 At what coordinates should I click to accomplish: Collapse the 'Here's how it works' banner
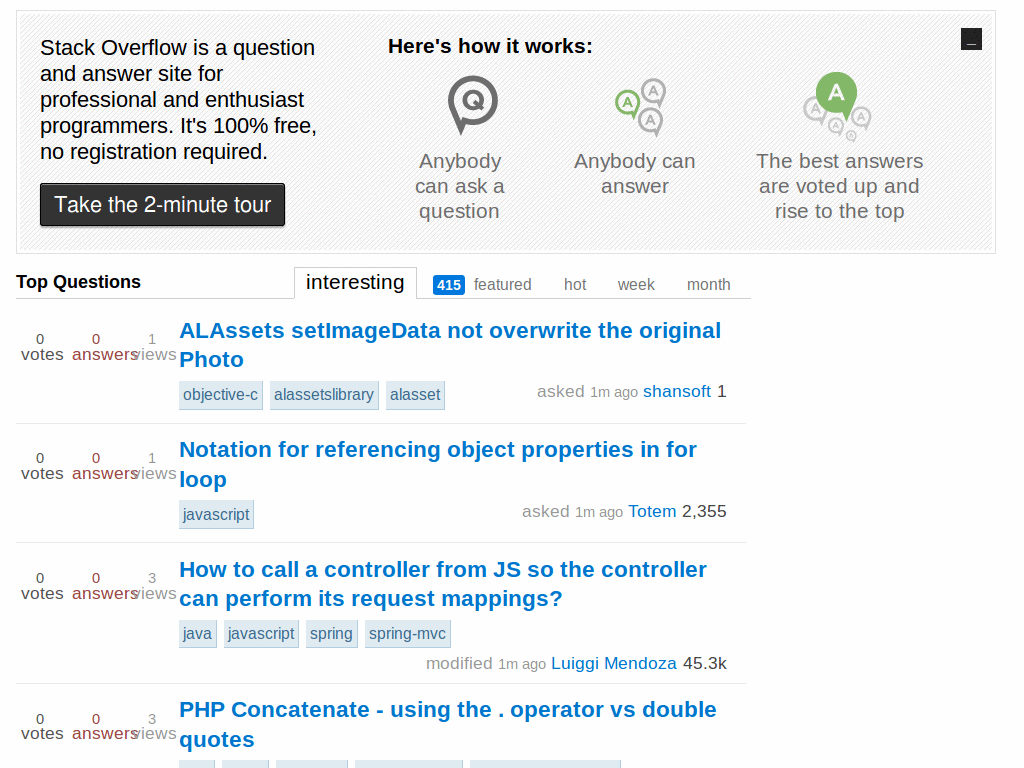click(x=971, y=38)
